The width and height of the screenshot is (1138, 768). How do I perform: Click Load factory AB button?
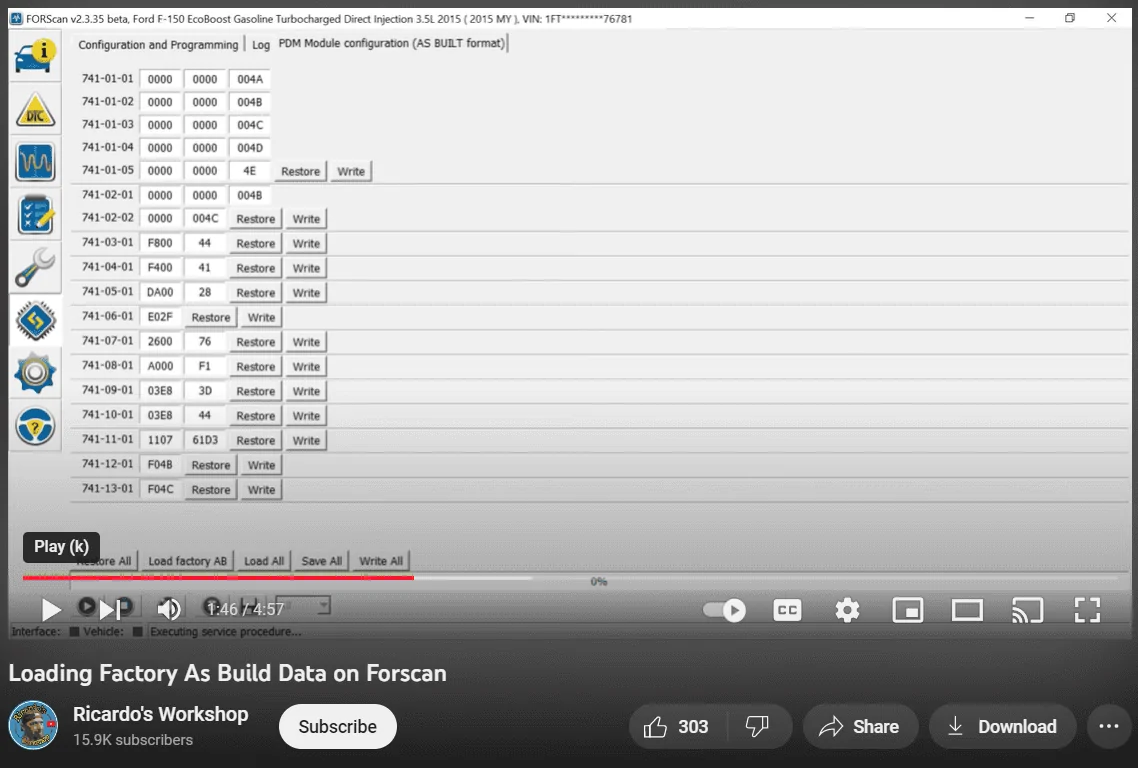(x=187, y=561)
